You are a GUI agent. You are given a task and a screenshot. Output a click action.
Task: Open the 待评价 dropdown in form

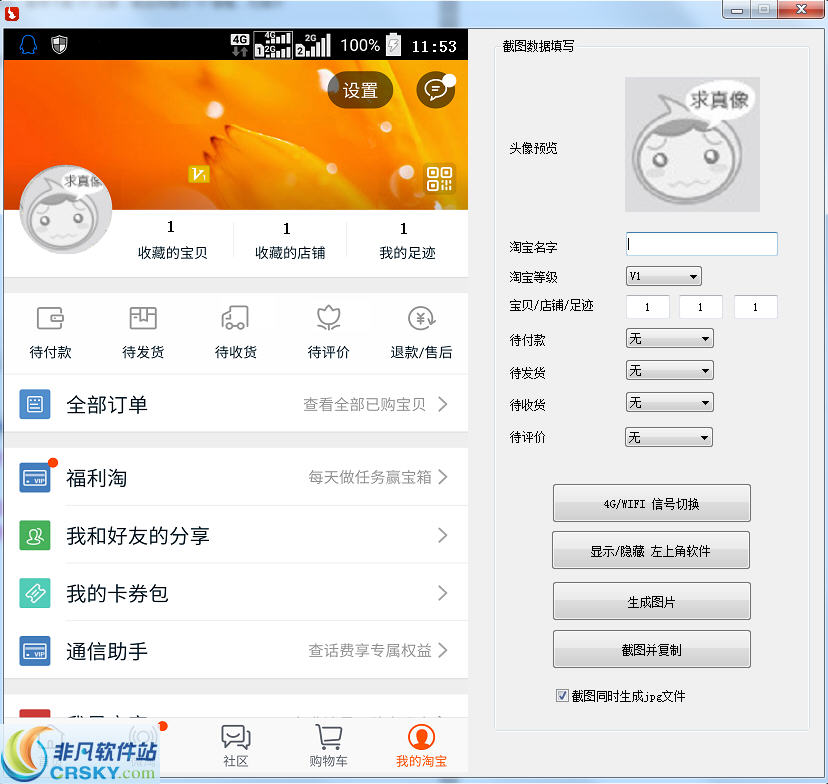pos(669,437)
